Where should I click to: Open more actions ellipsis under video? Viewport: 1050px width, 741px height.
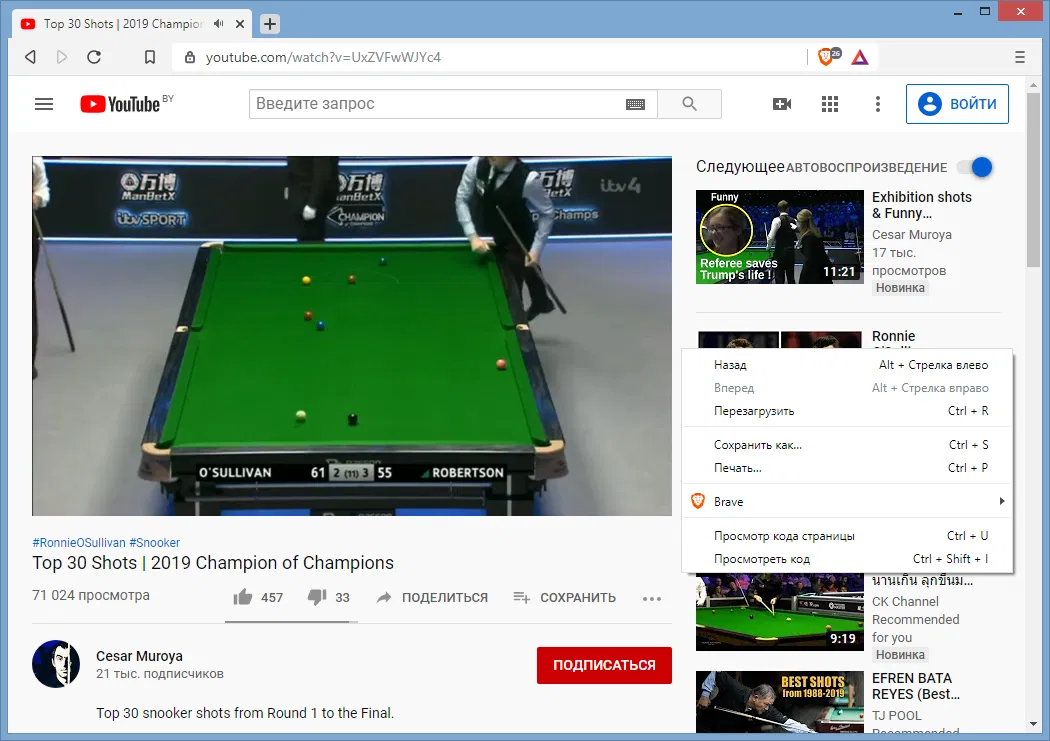click(652, 598)
